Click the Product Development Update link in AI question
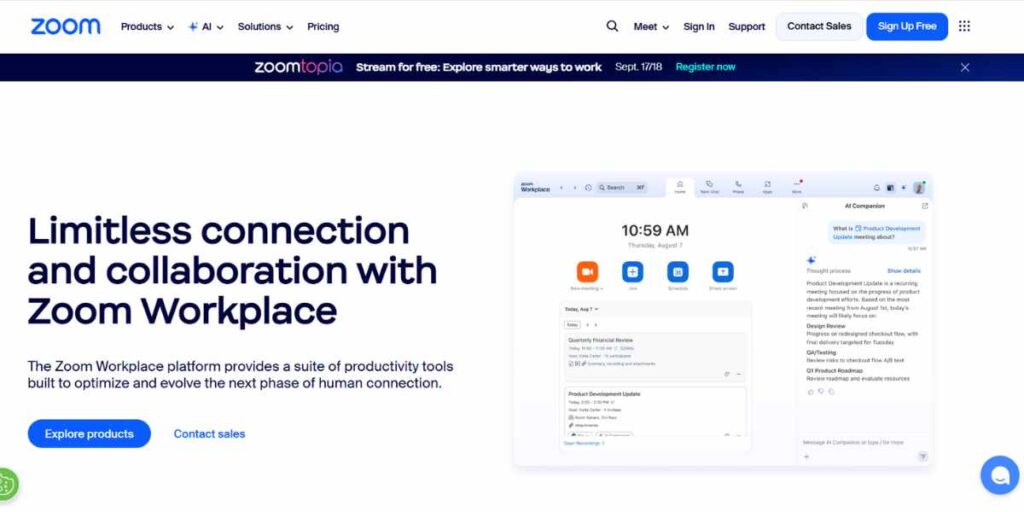Screen dimensions: 1024x512 [876, 233]
